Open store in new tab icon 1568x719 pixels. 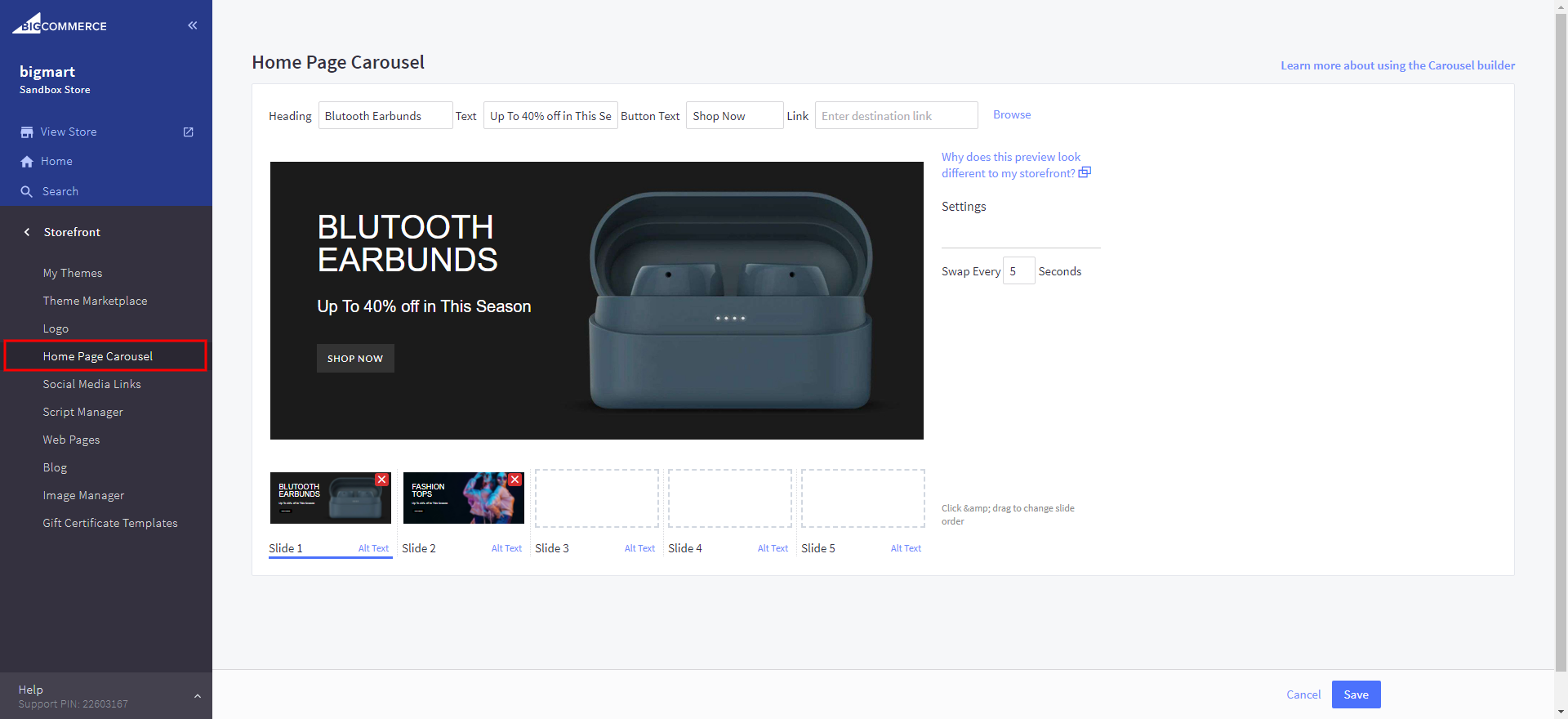189,132
